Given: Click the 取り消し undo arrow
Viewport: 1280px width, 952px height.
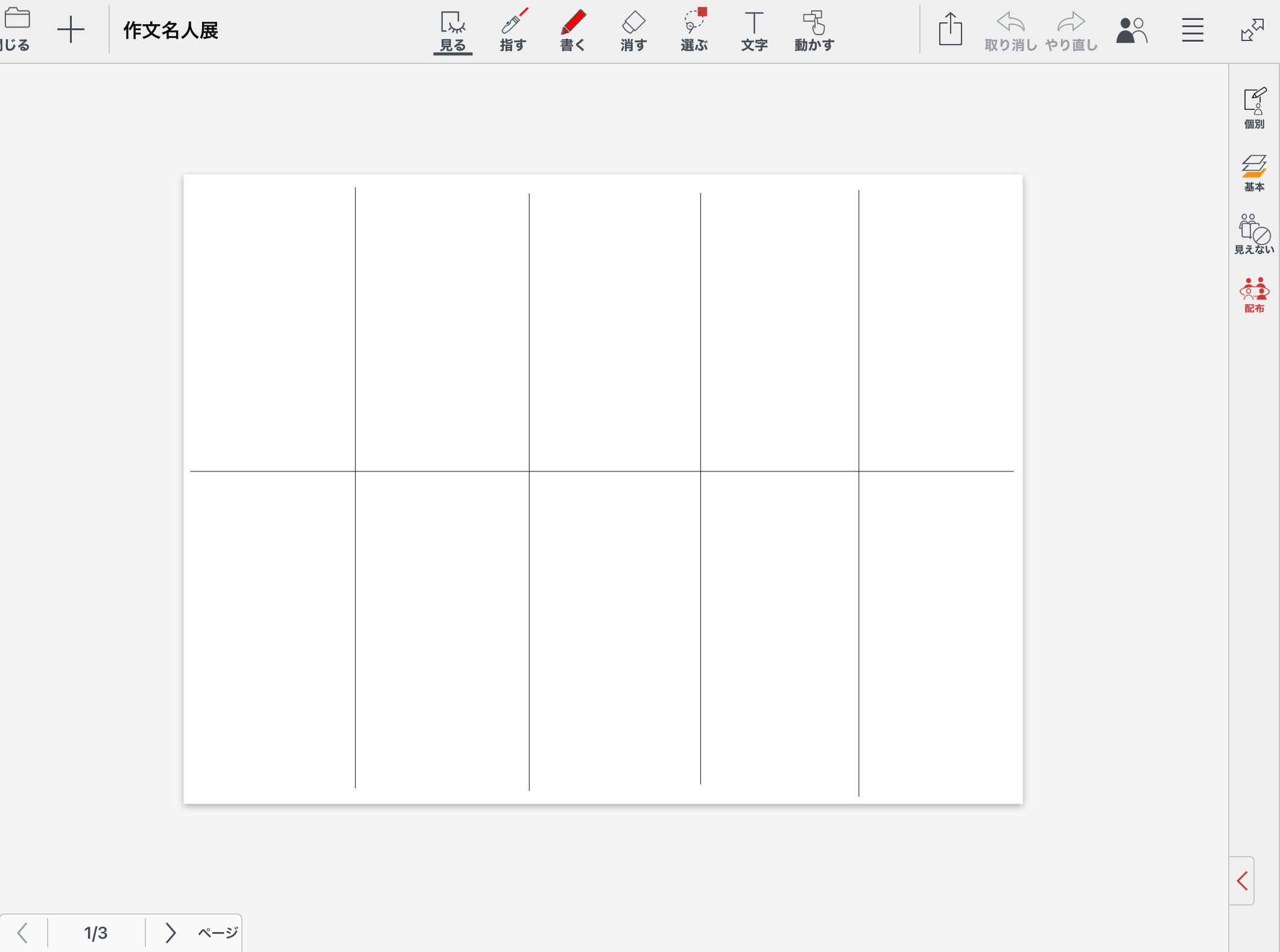Looking at the screenshot, I should point(1010,31).
